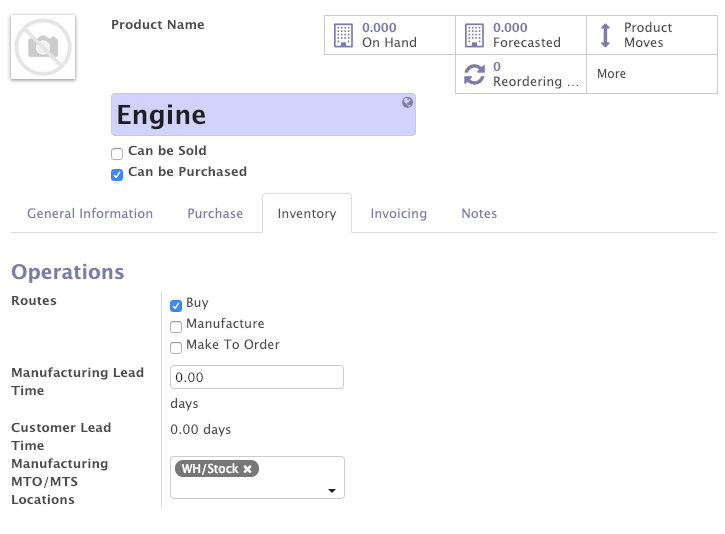Click the Operations section heading

pos(68,272)
